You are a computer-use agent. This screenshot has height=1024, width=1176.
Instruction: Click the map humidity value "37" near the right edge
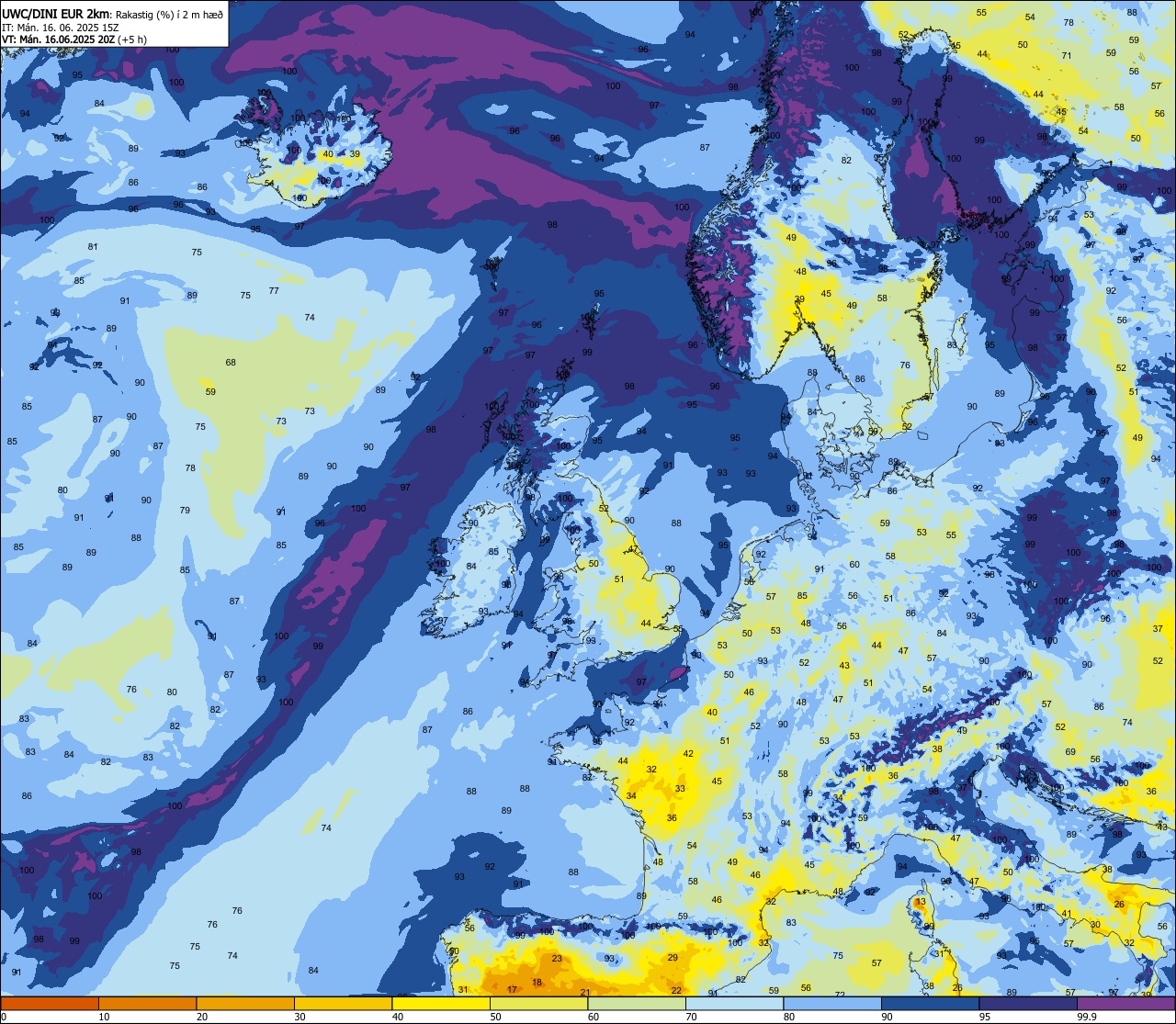(x=1158, y=629)
